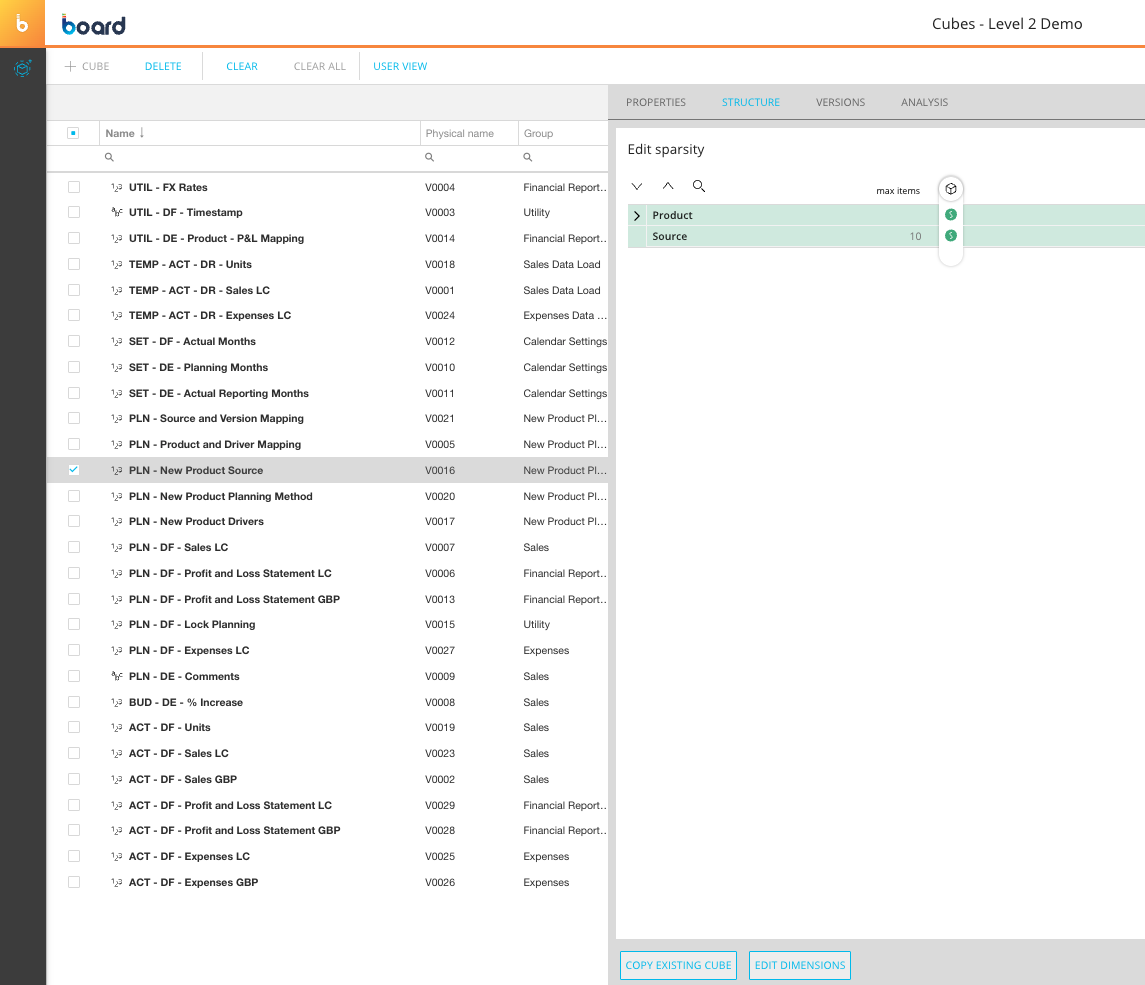Switch to the Properties tab

tap(656, 102)
